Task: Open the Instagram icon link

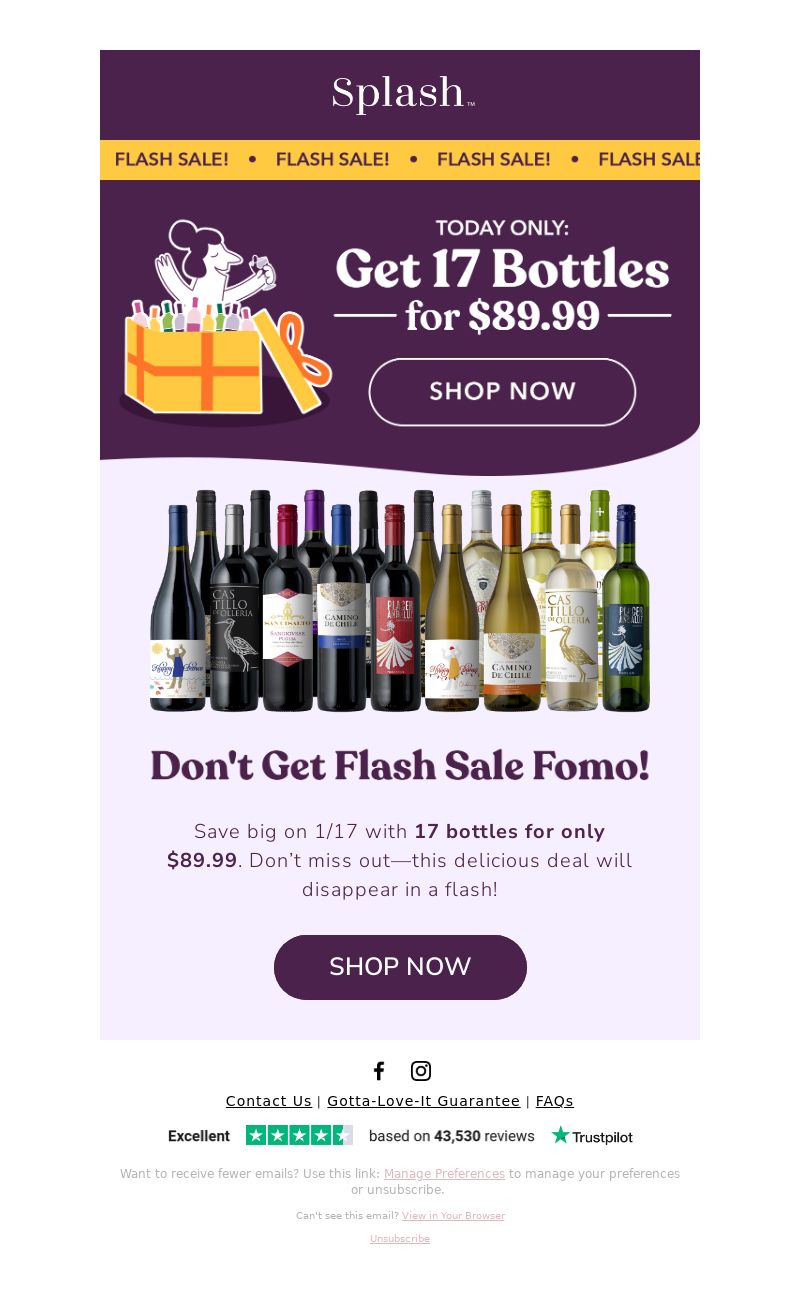Action: coord(421,1071)
